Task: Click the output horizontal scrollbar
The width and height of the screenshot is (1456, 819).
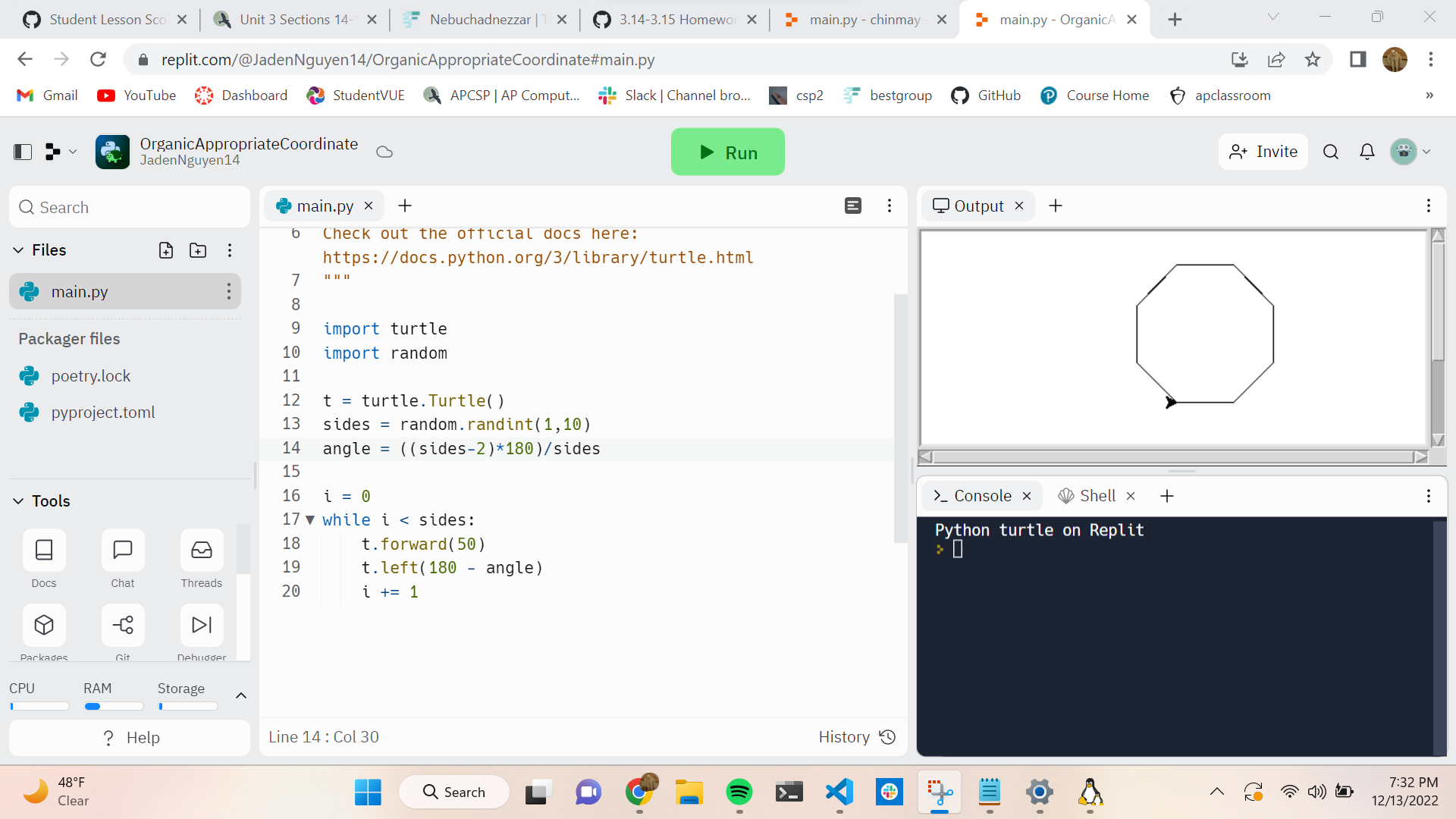Action: [x=1173, y=457]
